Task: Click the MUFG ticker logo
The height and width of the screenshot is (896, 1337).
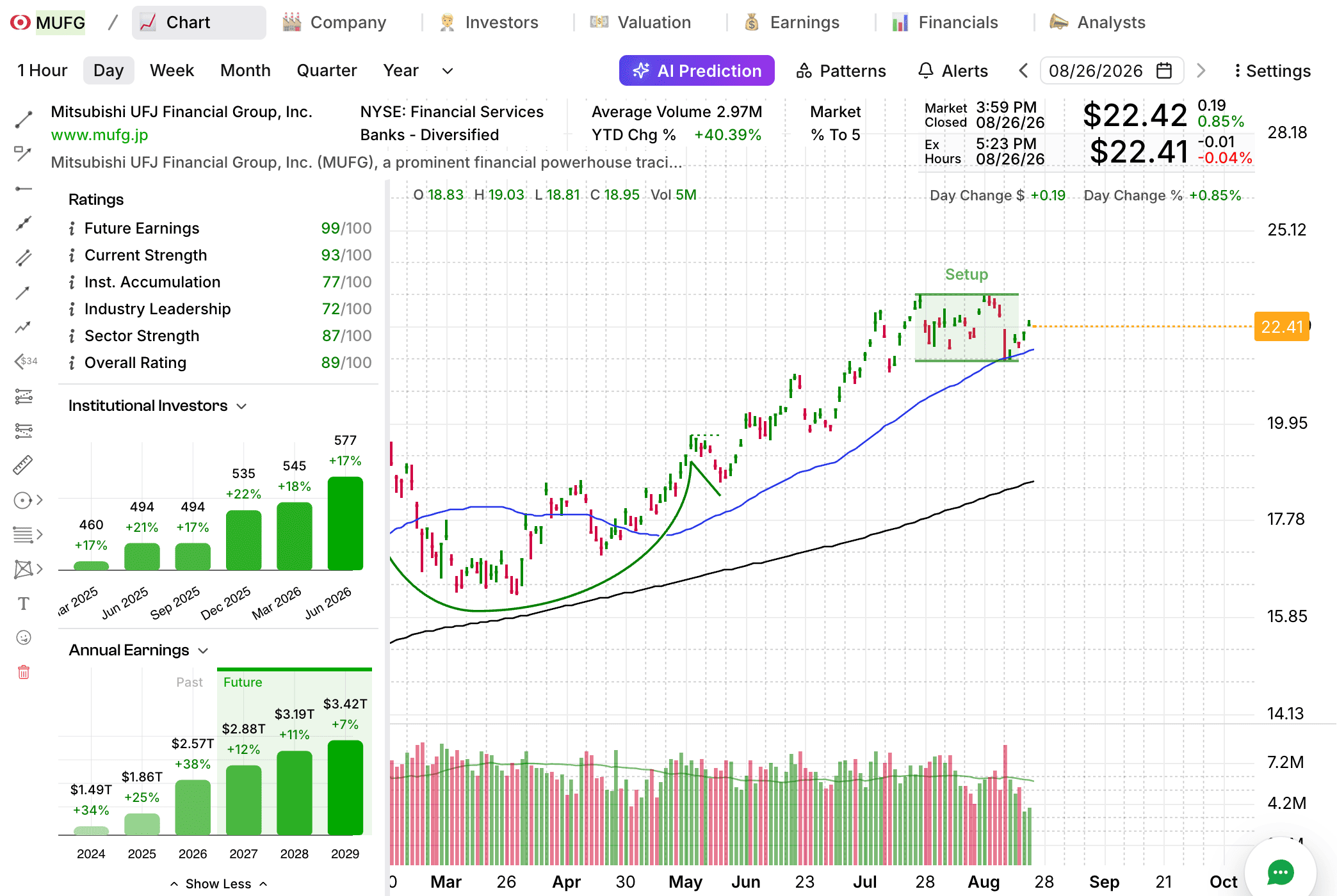Action: [20, 22]
